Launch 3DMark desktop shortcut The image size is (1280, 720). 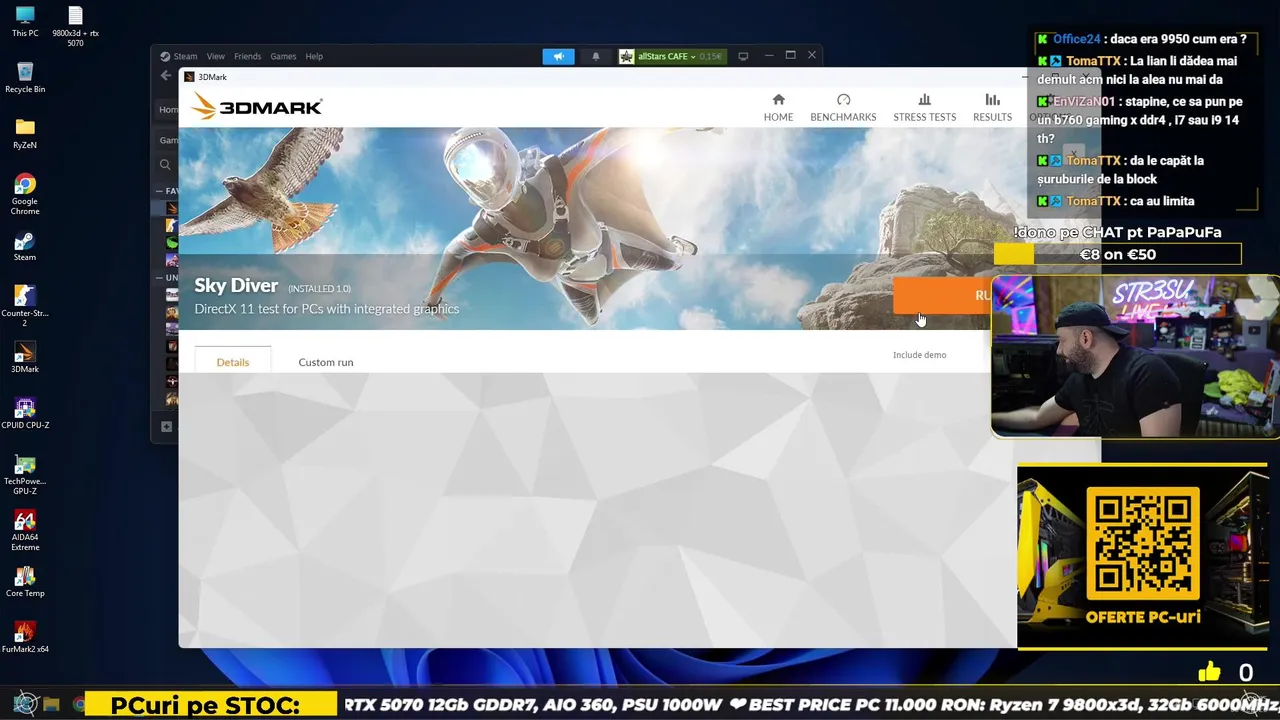[25, 357]
